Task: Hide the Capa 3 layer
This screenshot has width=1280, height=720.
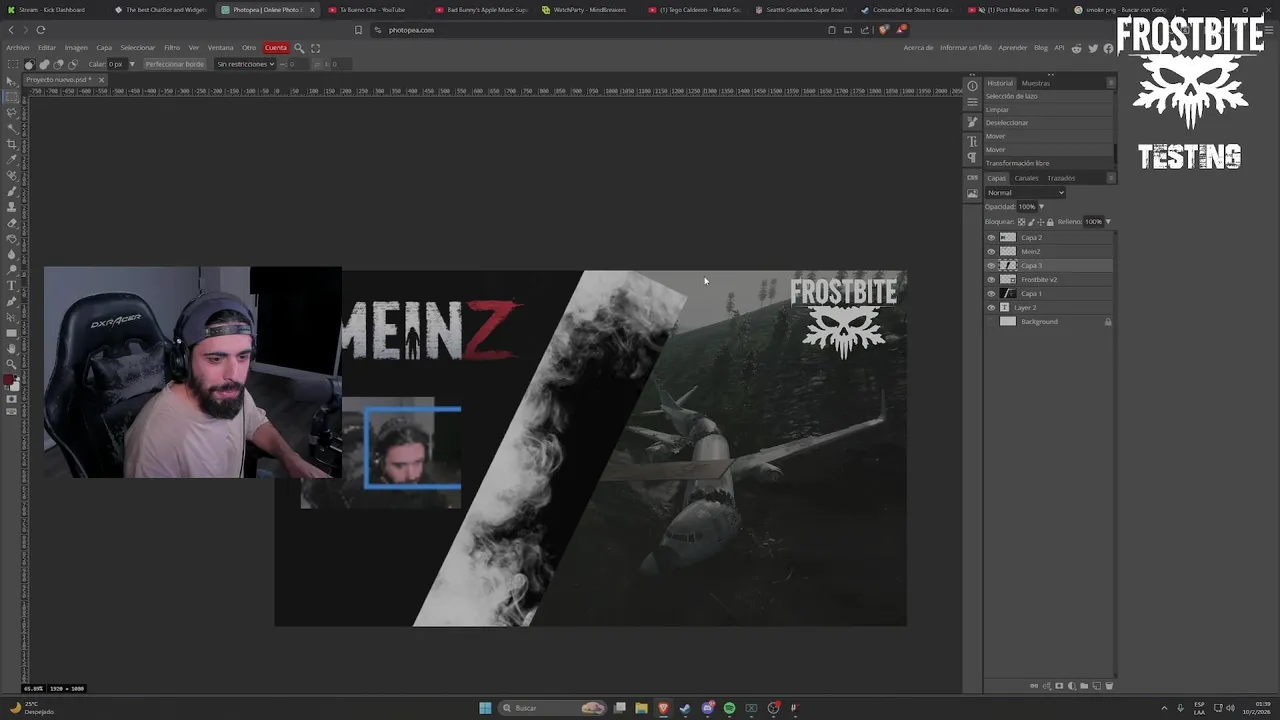Action: coord(991,265)
